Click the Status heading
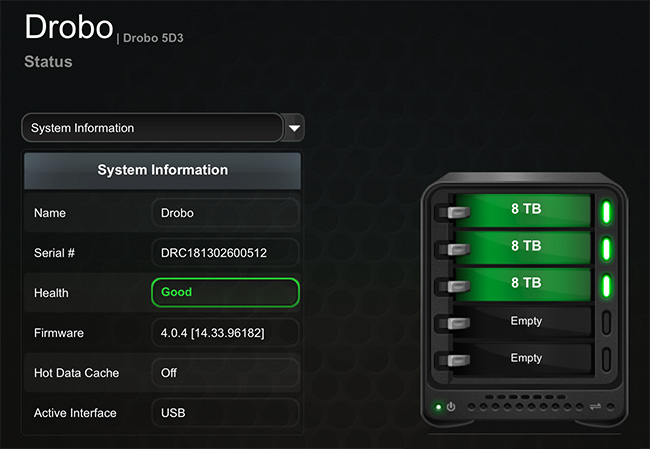The height and width of the screenshot is (449, 650). (x=48, y=62)
